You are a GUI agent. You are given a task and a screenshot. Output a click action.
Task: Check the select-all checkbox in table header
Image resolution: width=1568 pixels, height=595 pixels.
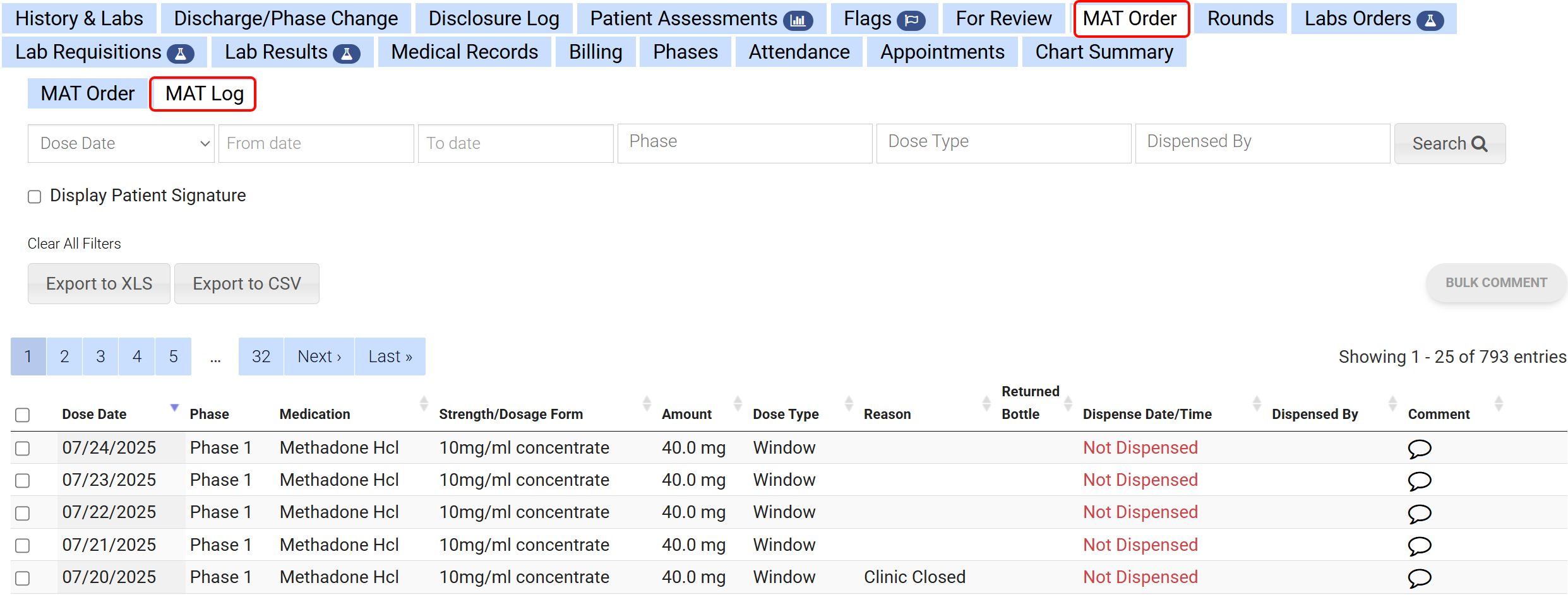tap(23, 415)
